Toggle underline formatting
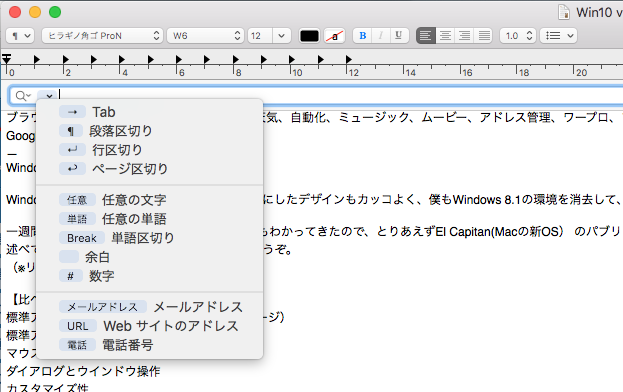The width and height of the screenshot is (623, 392). pyautogui.click(x=399, y=36)
